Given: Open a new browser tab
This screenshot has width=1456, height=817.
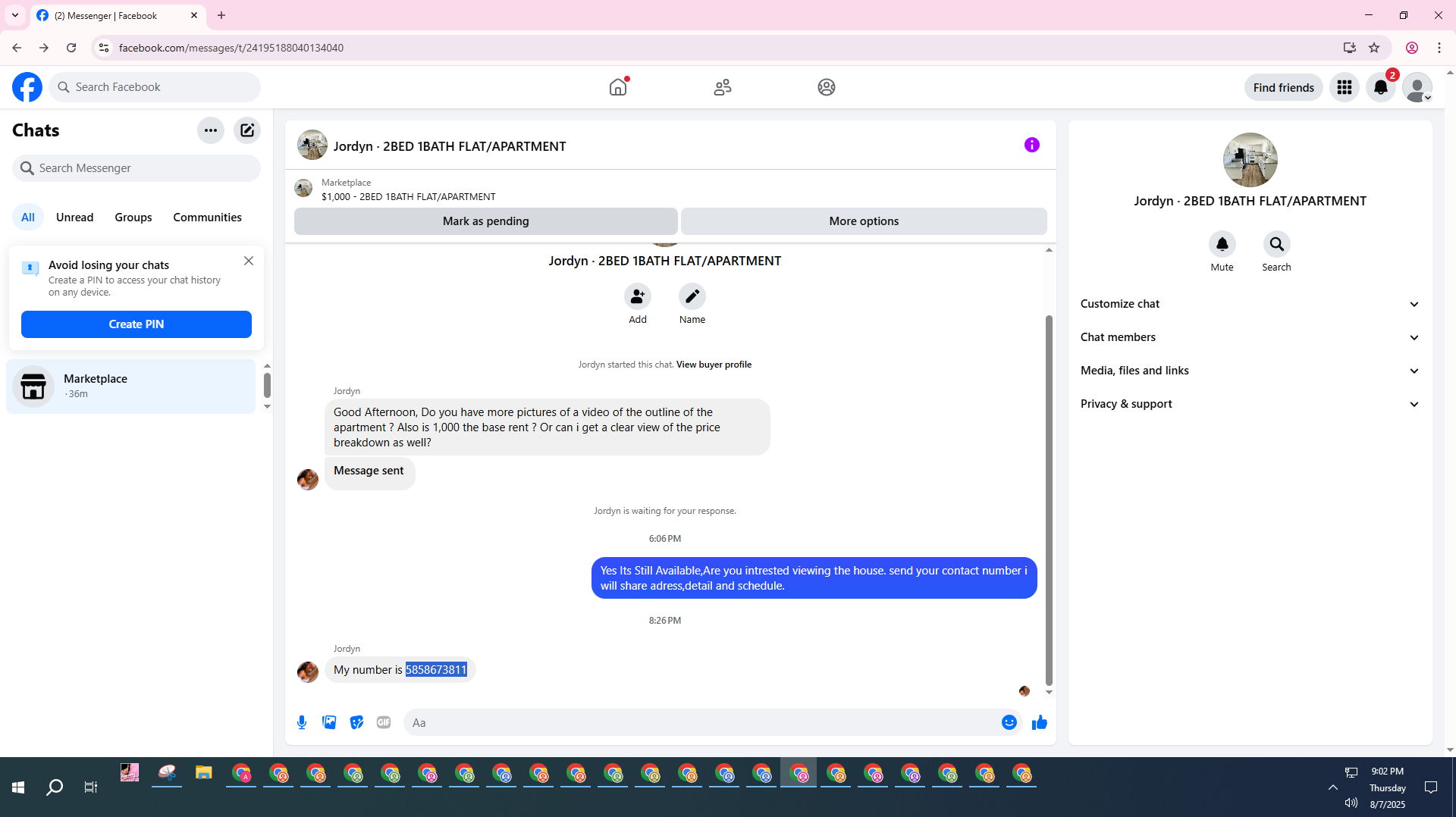Looking at the screenshot, I should (221, 15).
